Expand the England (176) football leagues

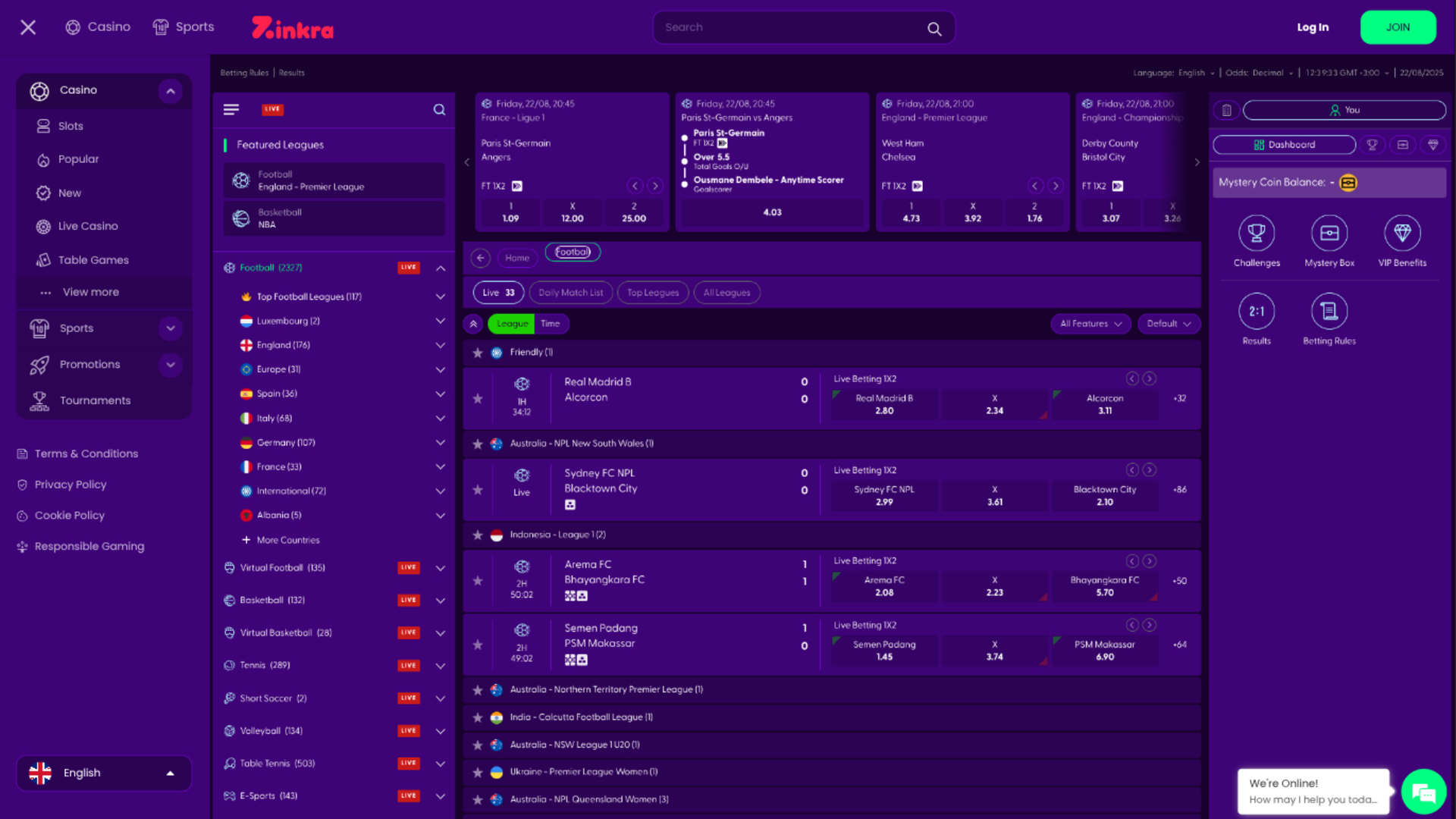pyautogui.click(x=440, y=345)
